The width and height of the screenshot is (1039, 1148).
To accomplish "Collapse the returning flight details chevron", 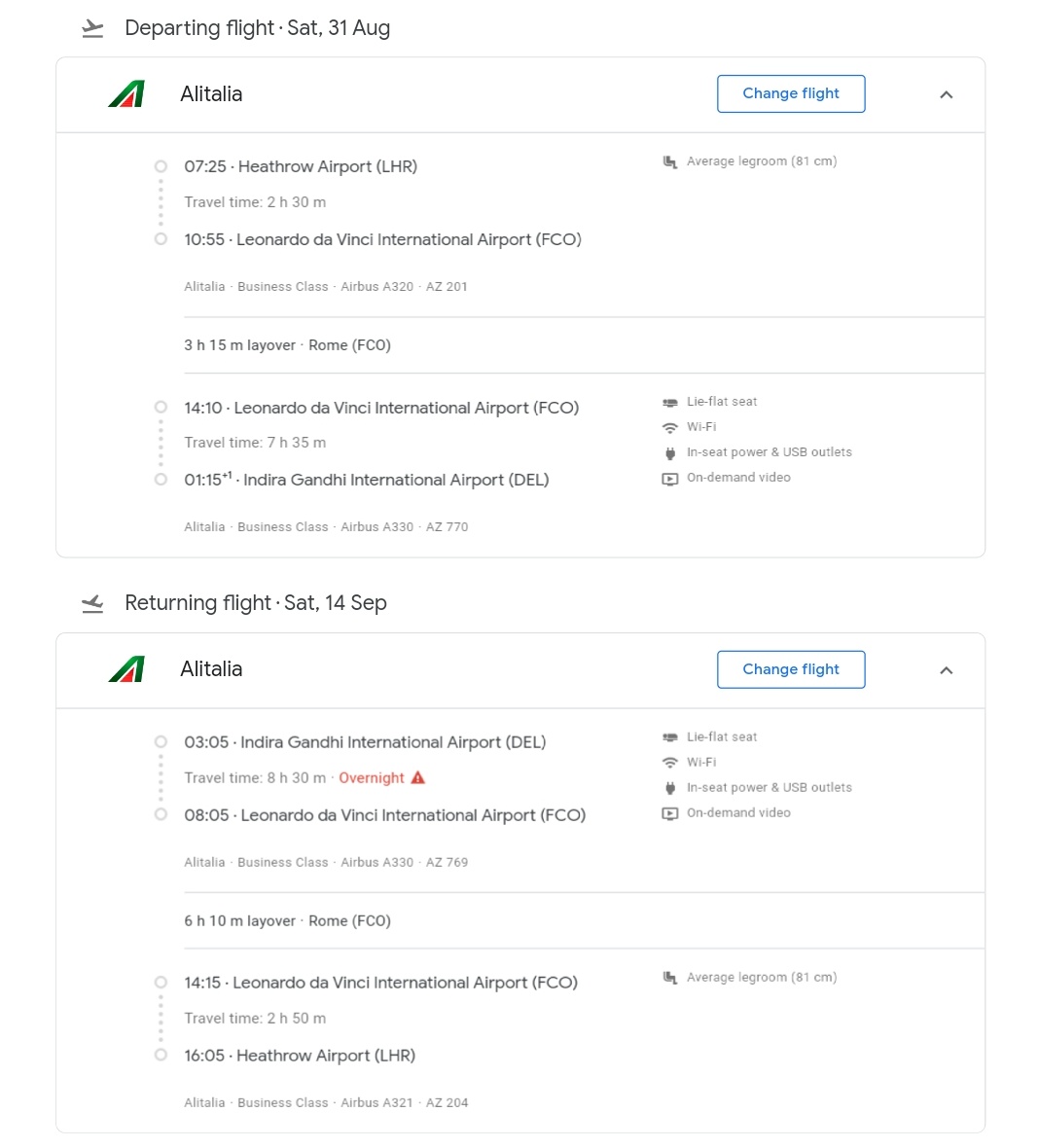I will pos(946,670).
